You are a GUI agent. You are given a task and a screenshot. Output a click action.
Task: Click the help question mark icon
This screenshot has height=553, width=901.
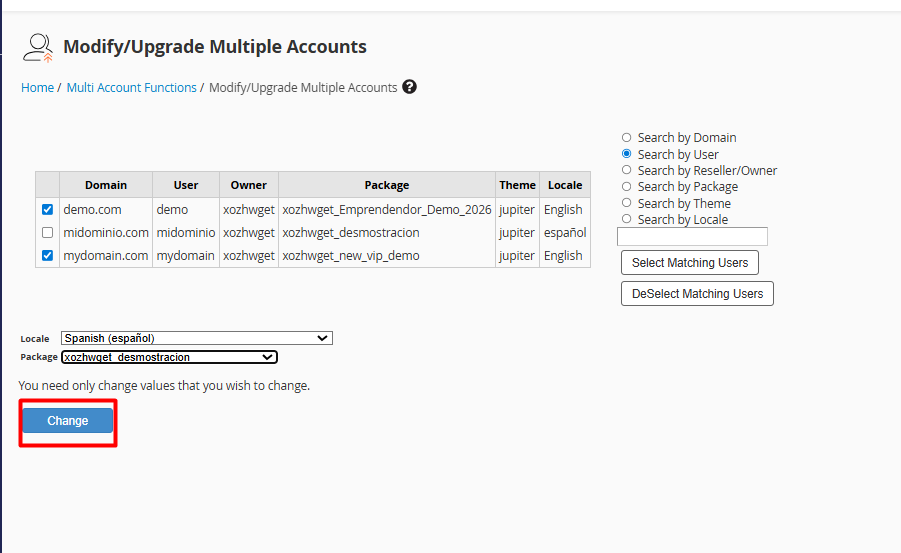click(x=409, y=87)
